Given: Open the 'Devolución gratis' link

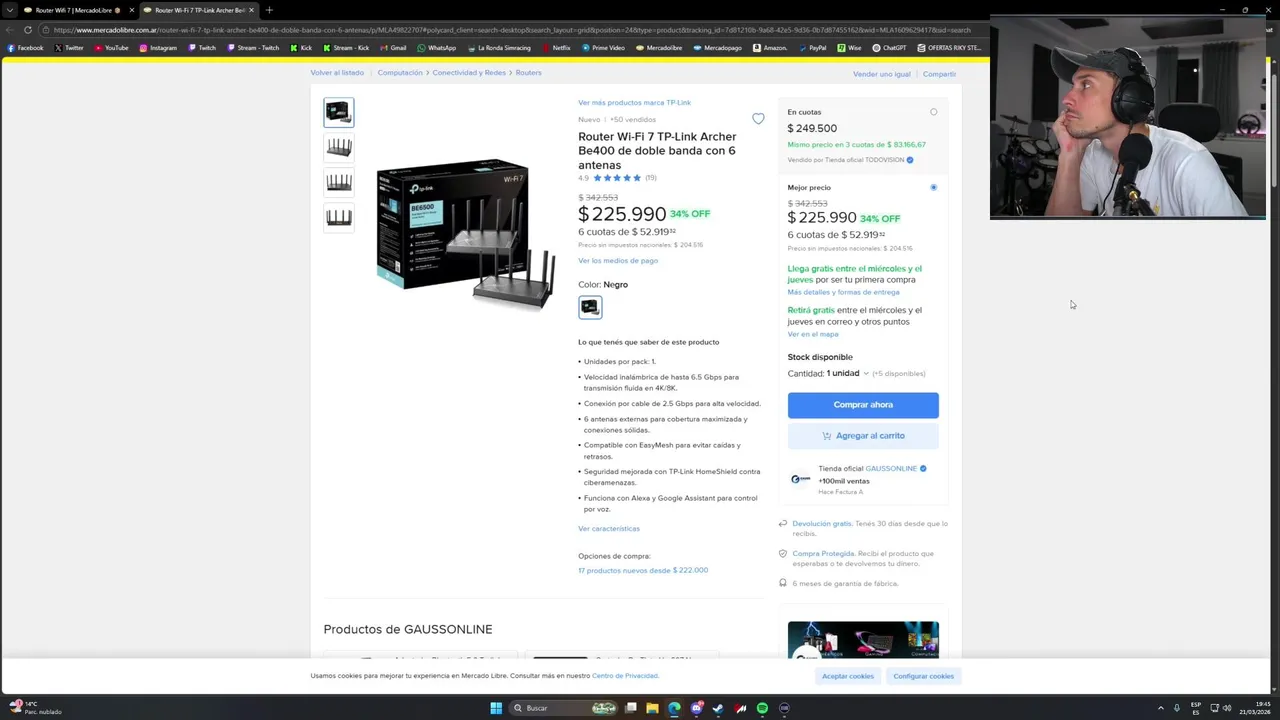Looking at the screenshot, I should tap(822, 523).
